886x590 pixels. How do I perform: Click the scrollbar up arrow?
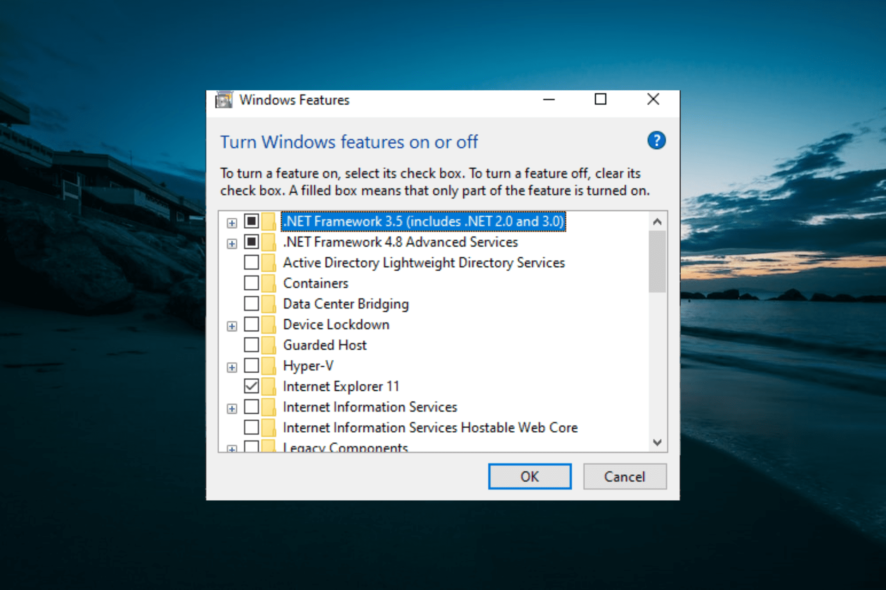point(657,222)
